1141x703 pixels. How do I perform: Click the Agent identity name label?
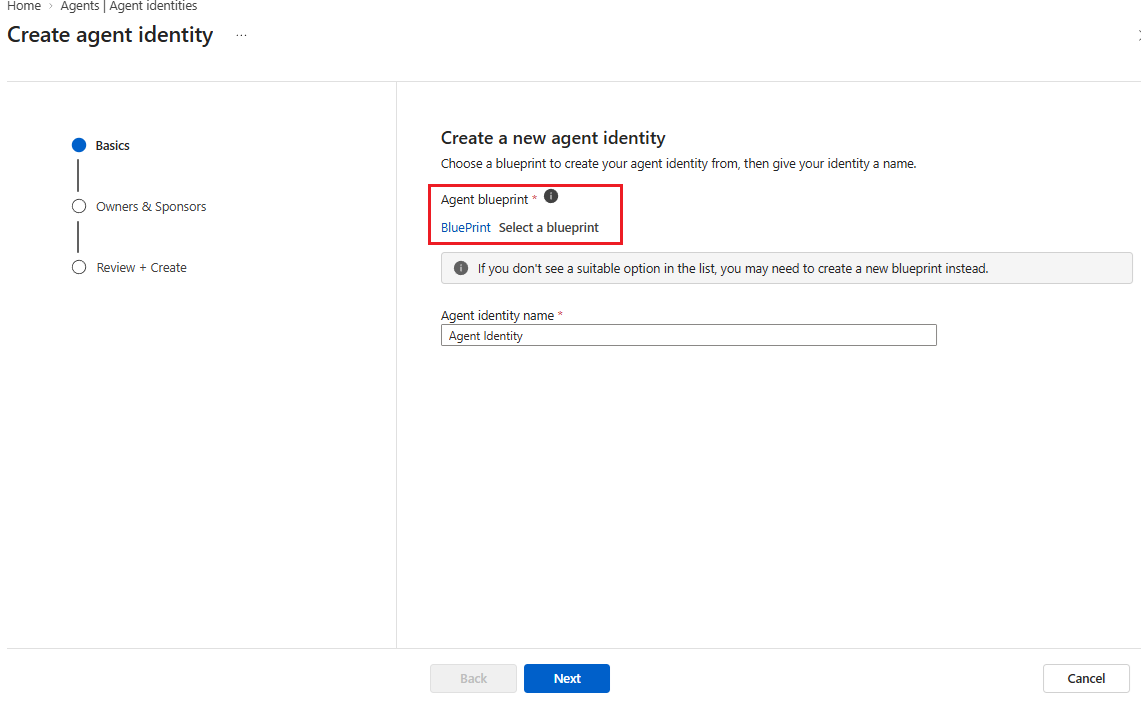[x=498, y=315]
